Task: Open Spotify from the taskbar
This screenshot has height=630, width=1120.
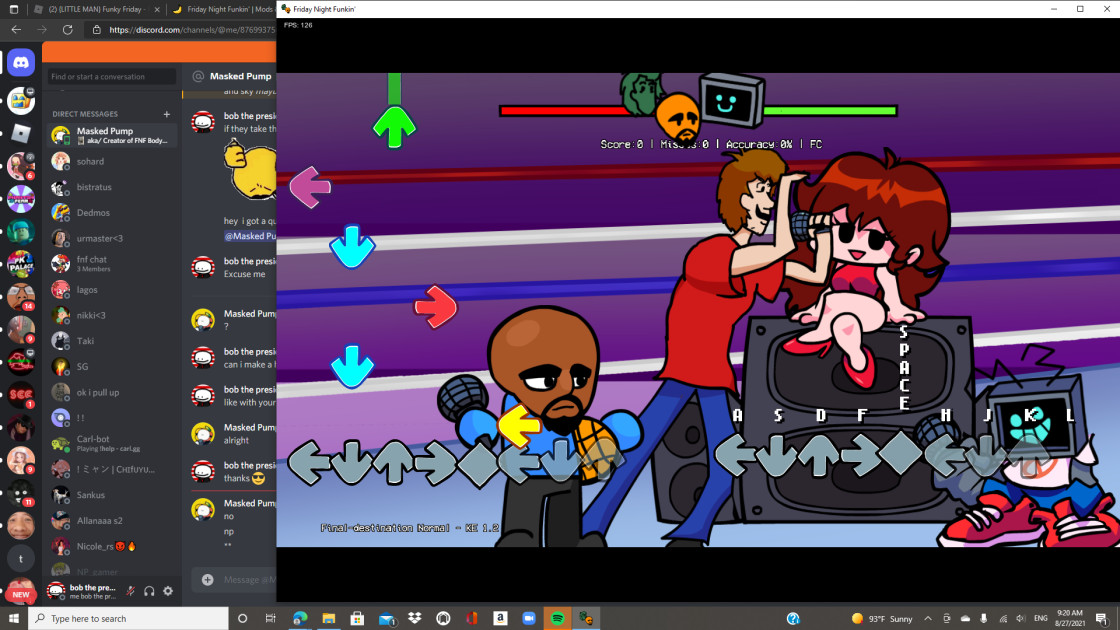Action: coord(558,618)
